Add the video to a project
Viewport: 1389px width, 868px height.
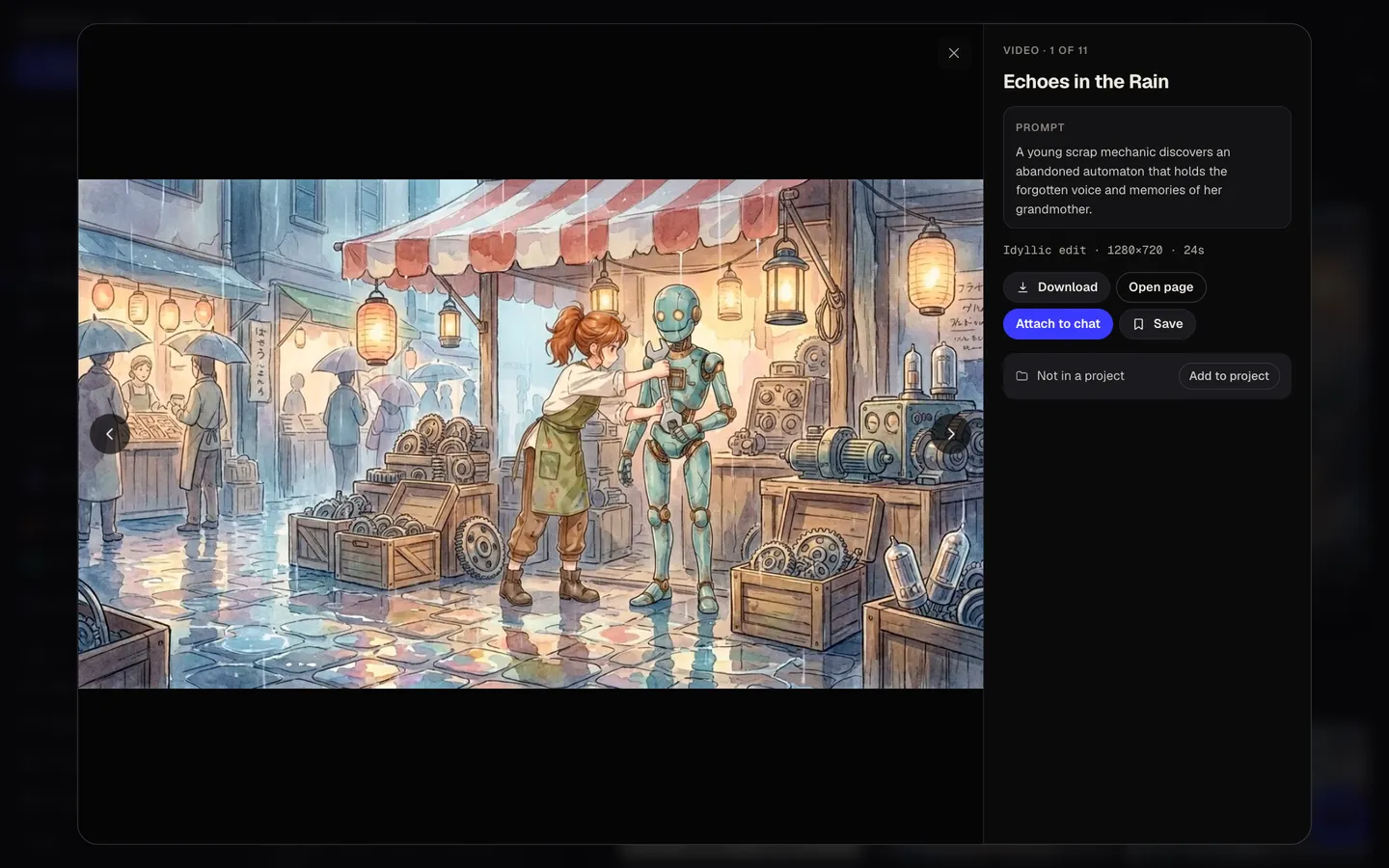point(1229,376)
